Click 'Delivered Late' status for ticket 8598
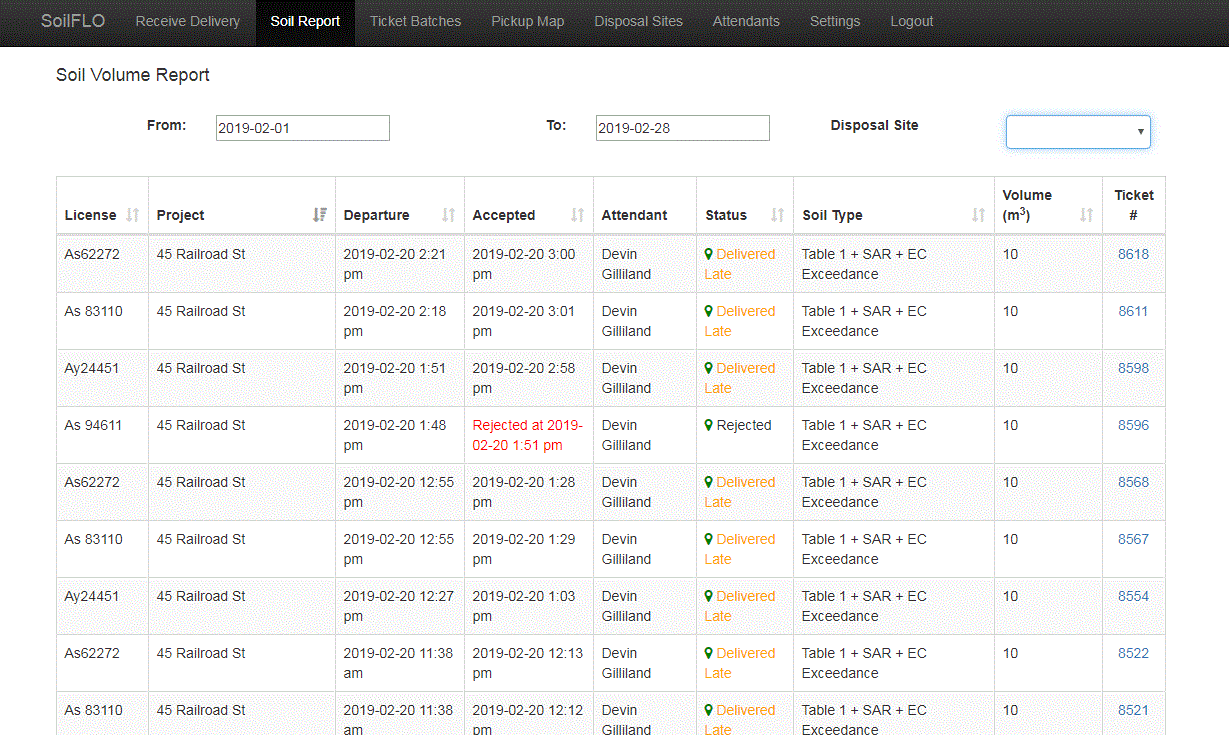The height and width of the screenshot is (735, 1229). coord(740,378)
